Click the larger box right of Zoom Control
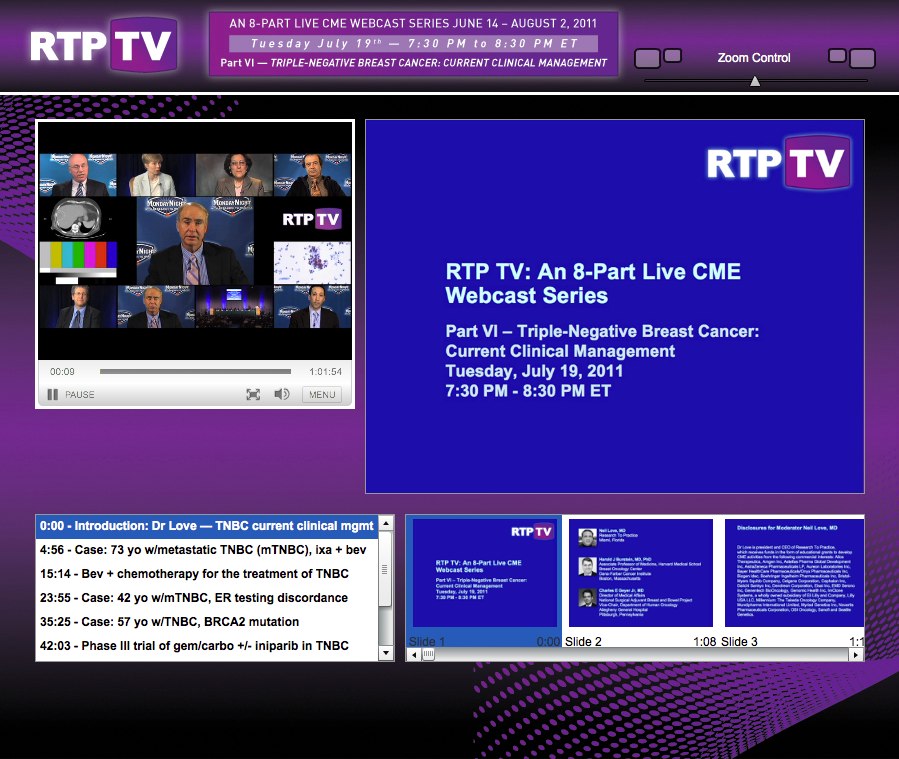Screen dimensions: 899x759 862,58
